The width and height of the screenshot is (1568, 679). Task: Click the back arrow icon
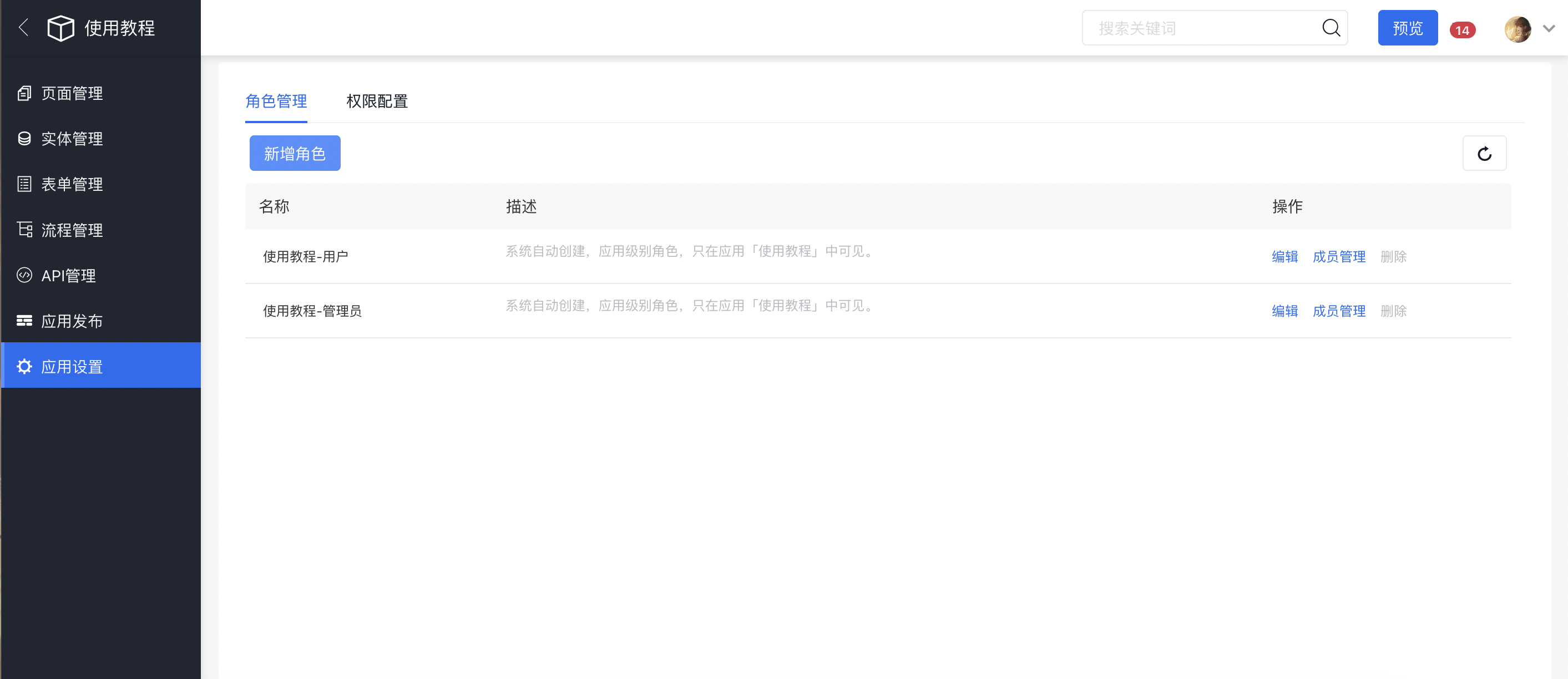pyautogui.click(x=24, y=27)
